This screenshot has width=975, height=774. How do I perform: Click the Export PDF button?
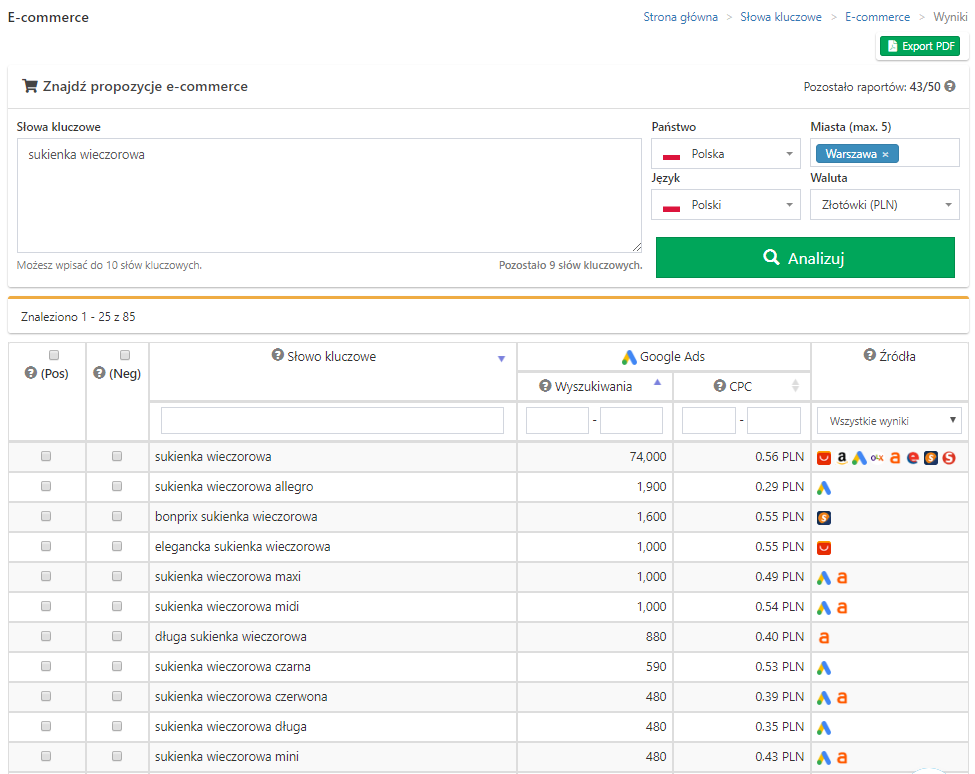point(919,46)
